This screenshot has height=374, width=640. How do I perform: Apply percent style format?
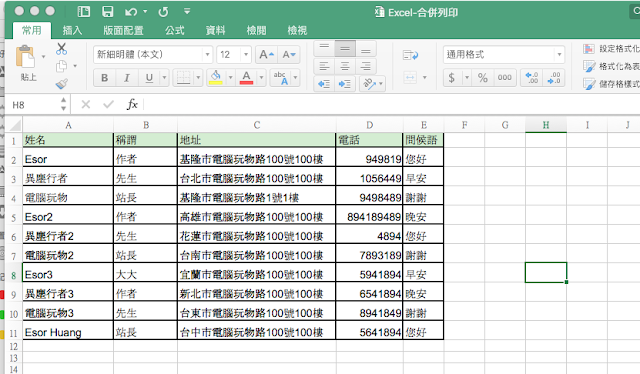point(483,78)
